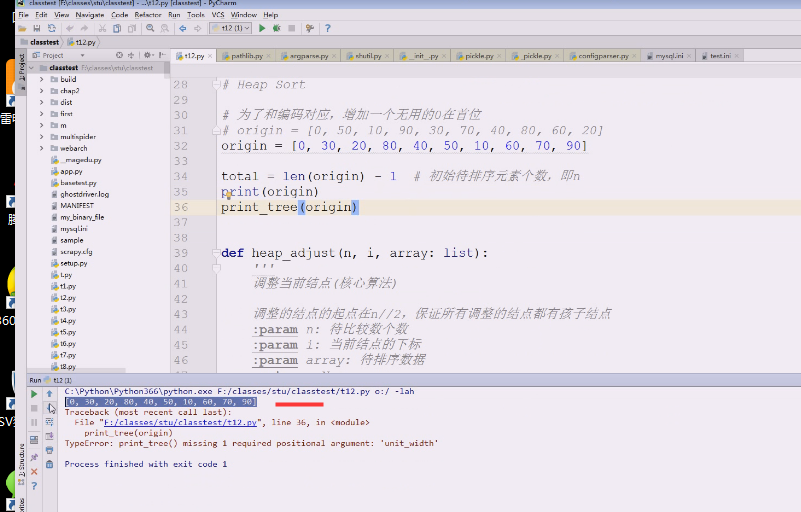Switch to pathlib.py tab

point(246,56)
